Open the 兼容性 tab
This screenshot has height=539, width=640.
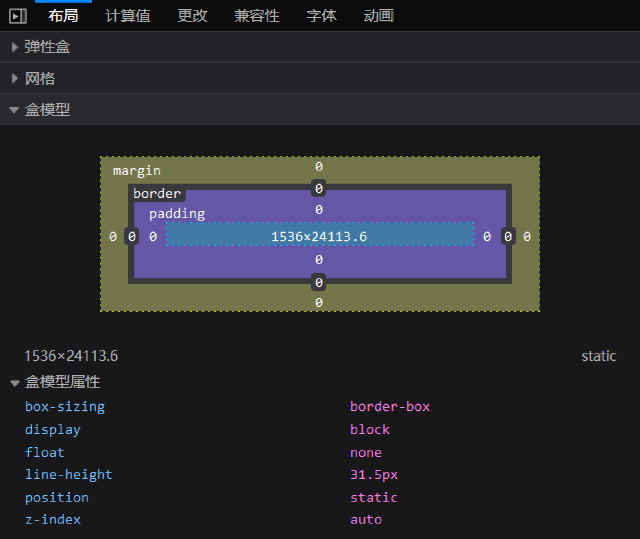click(x=257, y=15)
